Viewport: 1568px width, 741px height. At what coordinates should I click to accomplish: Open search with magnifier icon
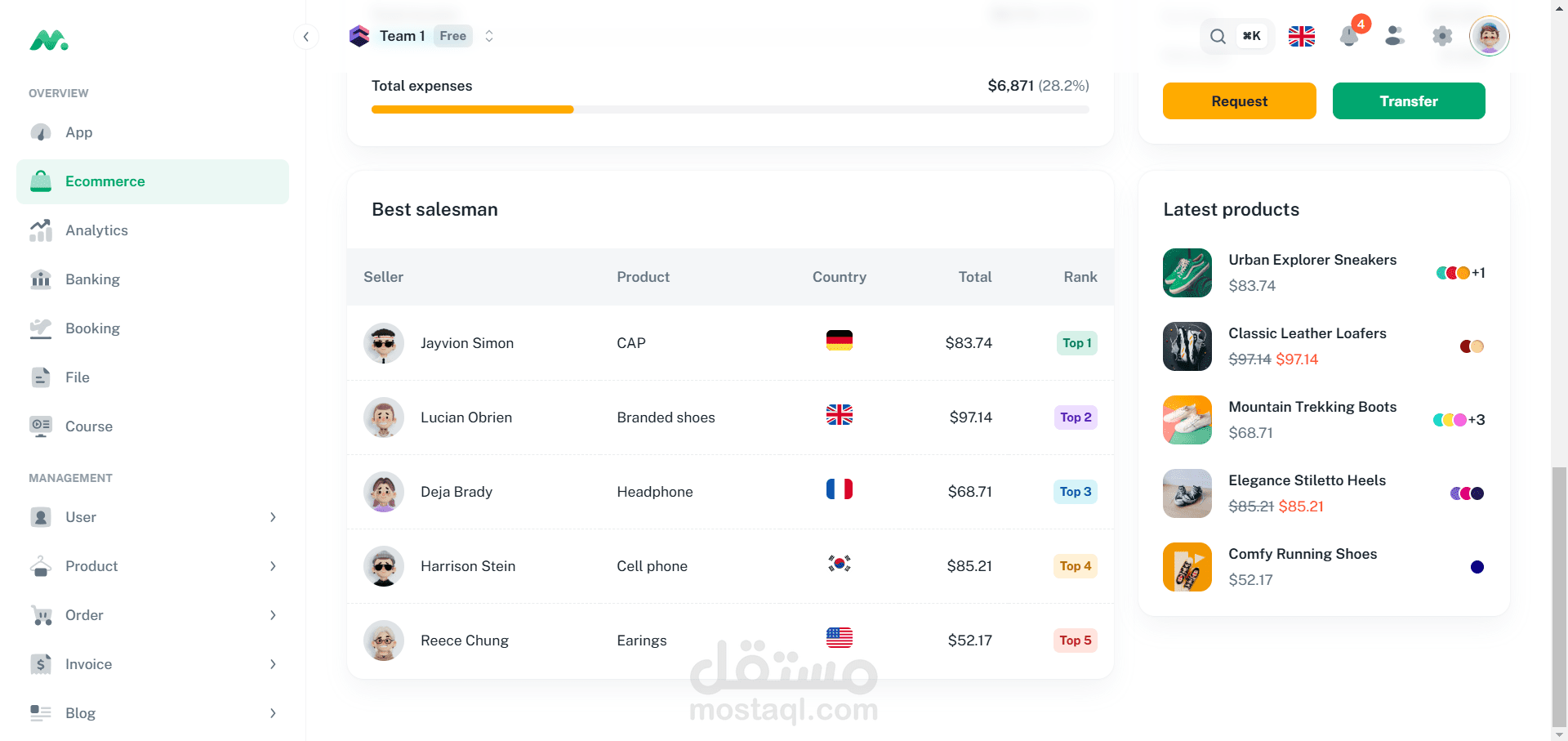click(x=1218, y=36)
